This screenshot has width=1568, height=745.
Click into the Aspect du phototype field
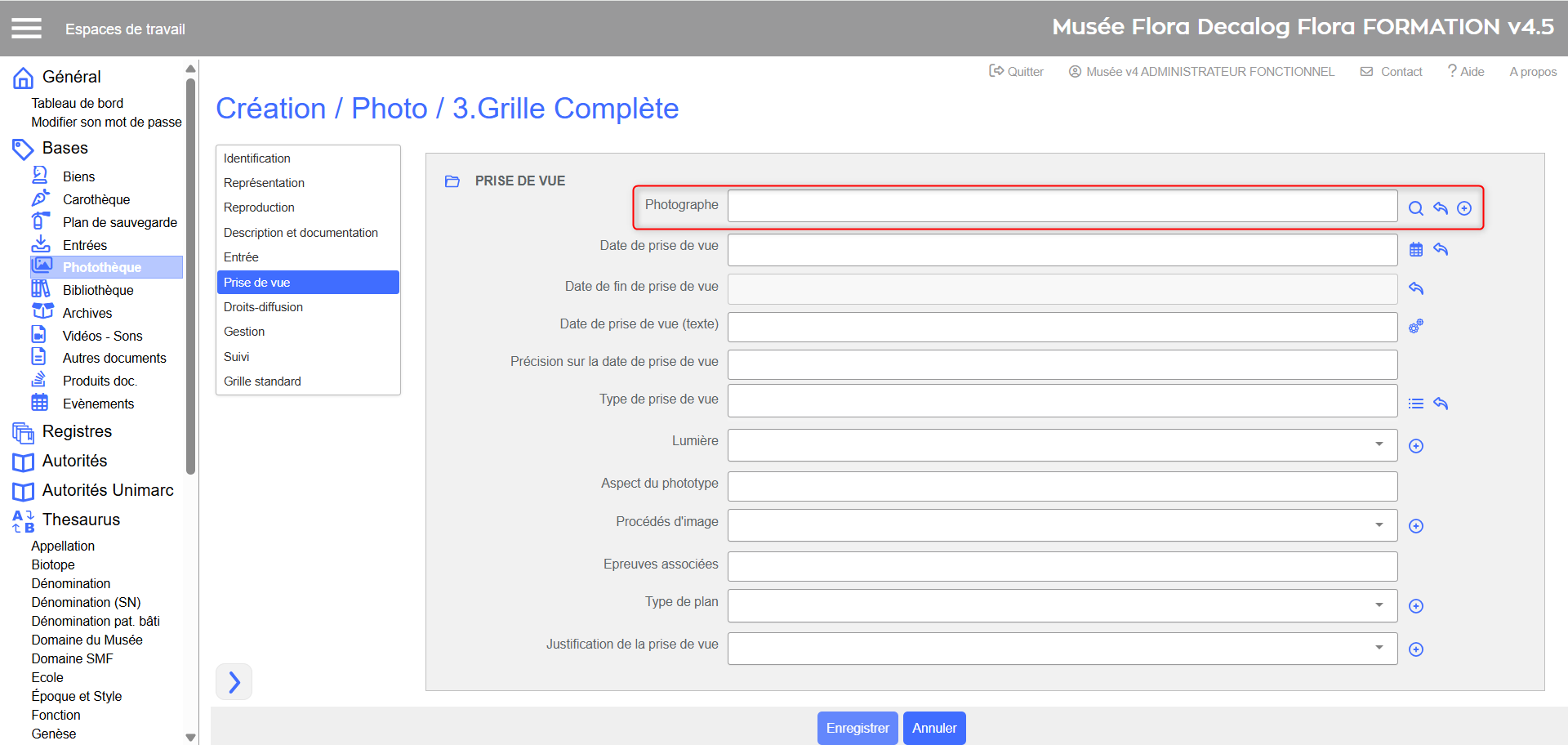[1062, 486]
